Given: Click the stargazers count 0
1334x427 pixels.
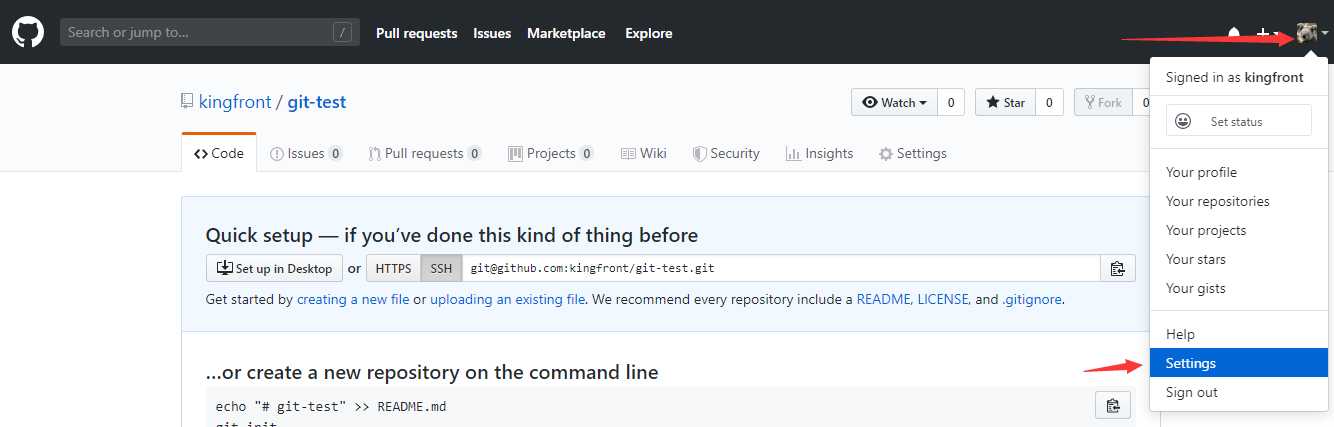Looking at the screenshot, I should pyautogui.click(x=1049, y=102).
